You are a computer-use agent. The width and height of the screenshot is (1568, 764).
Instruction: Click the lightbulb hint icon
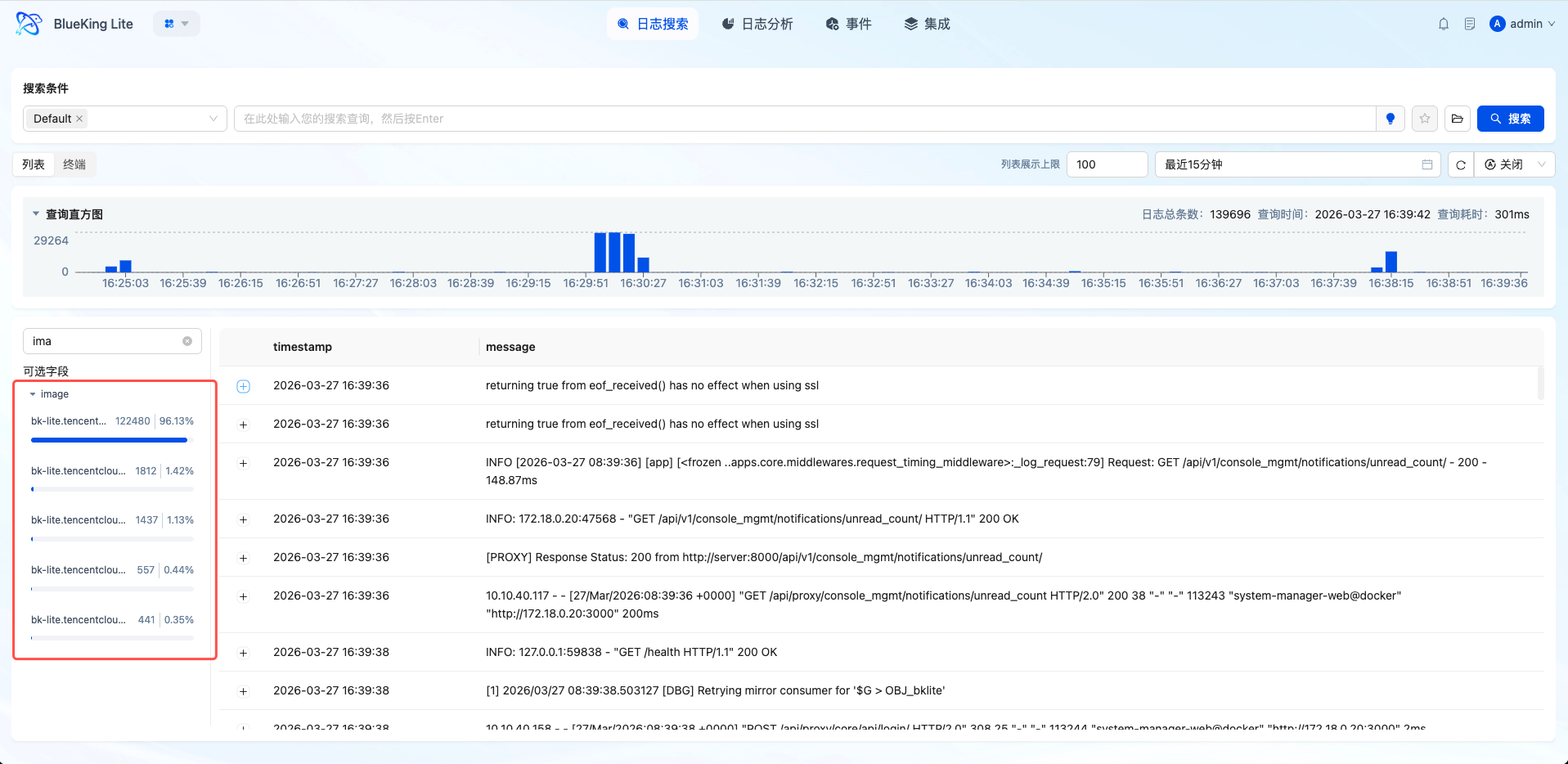1391,119
